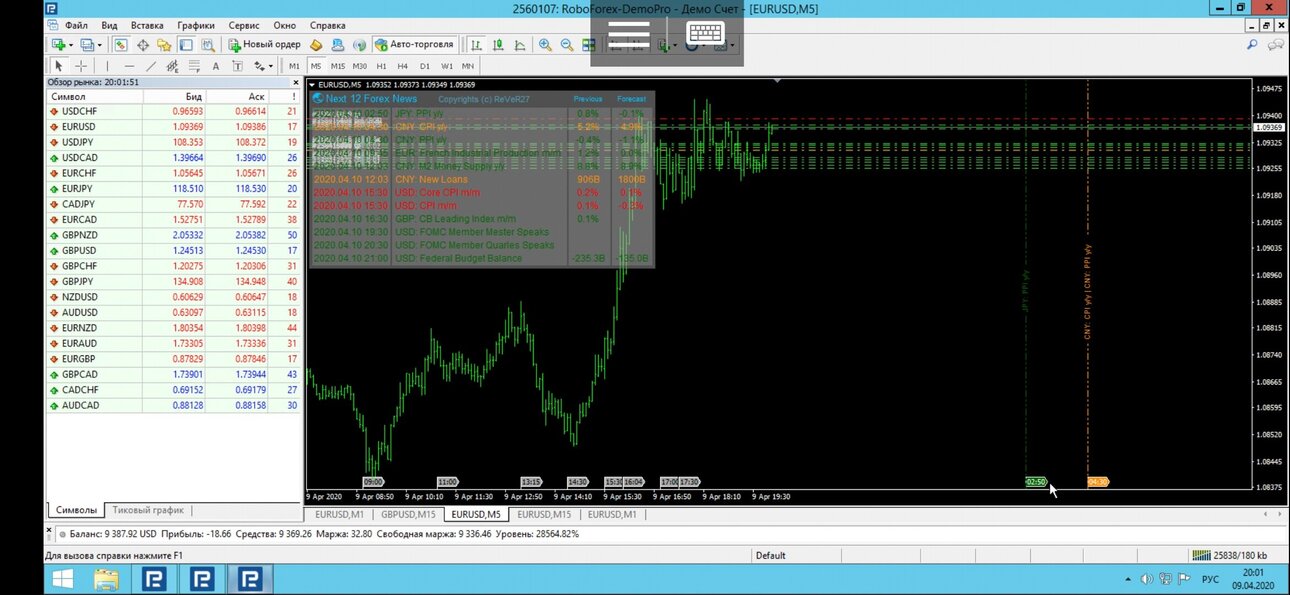Open the Графики menu
1290x595 pixels.
(196, 25)
